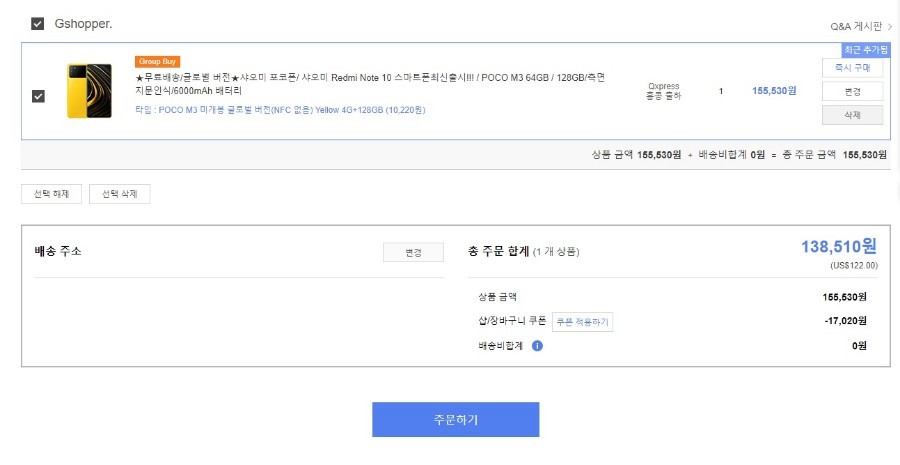Click the blue product option type text
Viewport: 900px width, 465px height.
pyautogui.click(x=280, y=110)
